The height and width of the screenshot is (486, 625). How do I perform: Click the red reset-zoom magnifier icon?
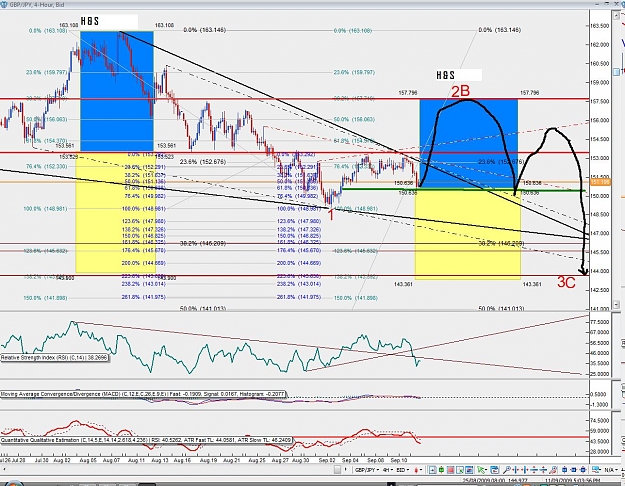pyautogui.click(x=553, y=470)
